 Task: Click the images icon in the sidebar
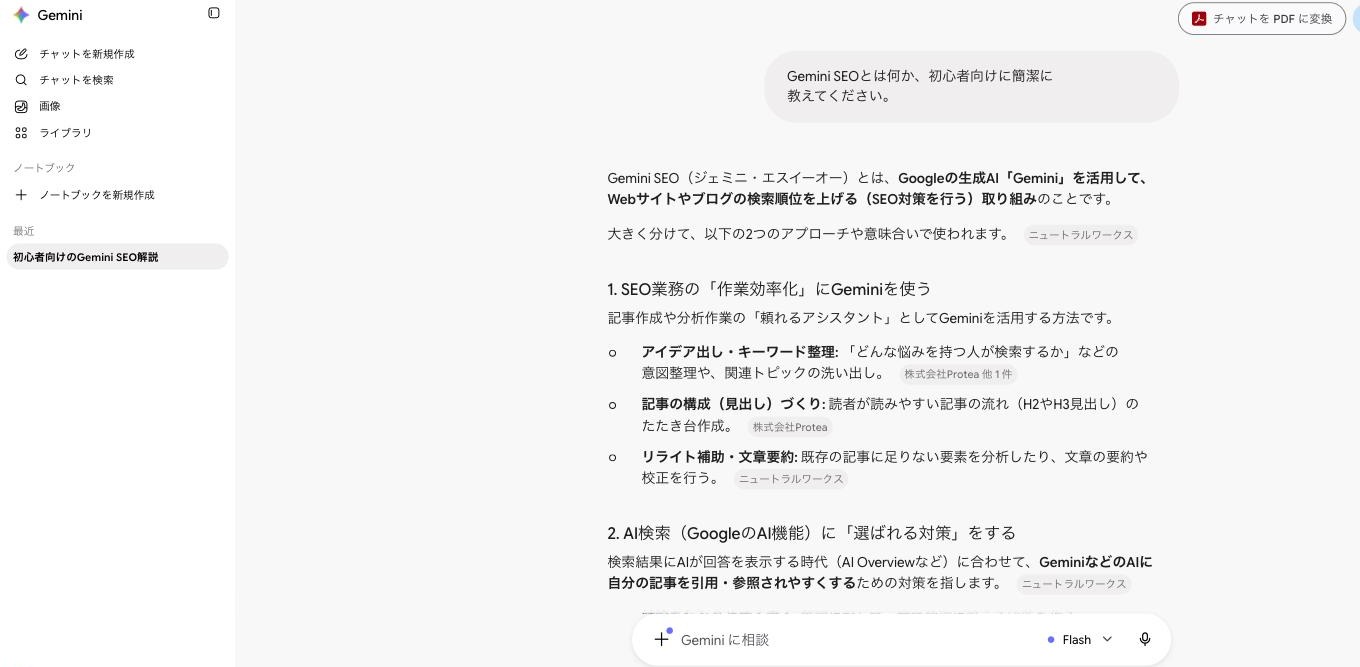(x=21, y=106)
